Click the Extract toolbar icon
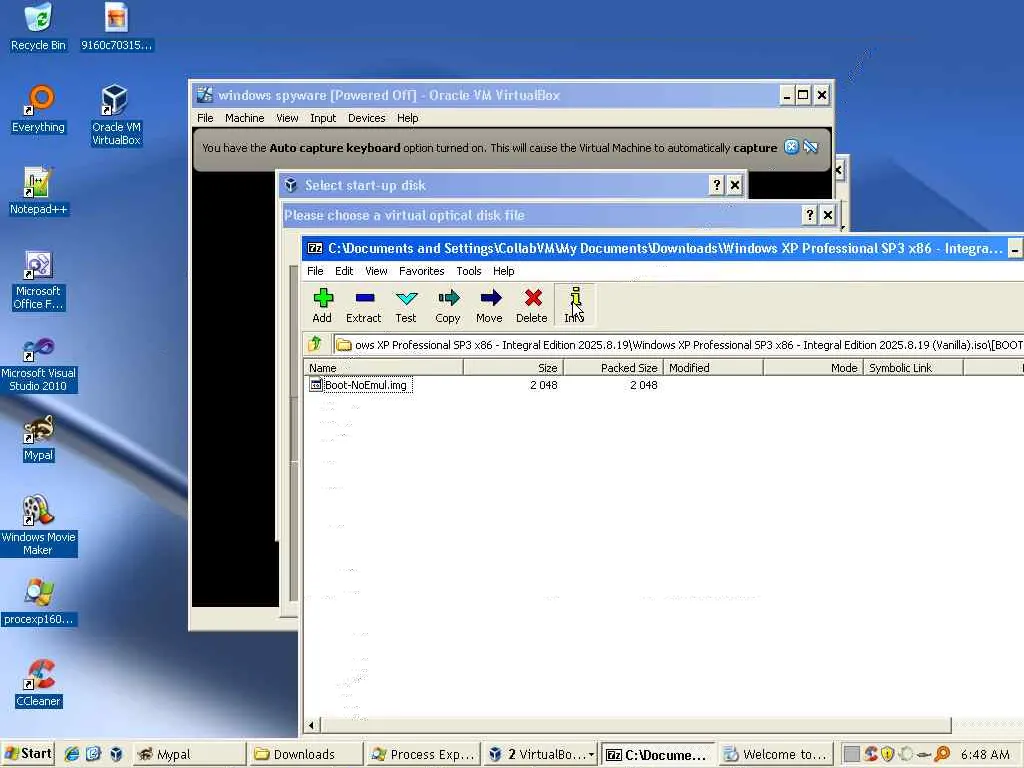The width and height of the screenshot is (1024, 768). click(x=364, y=306)
